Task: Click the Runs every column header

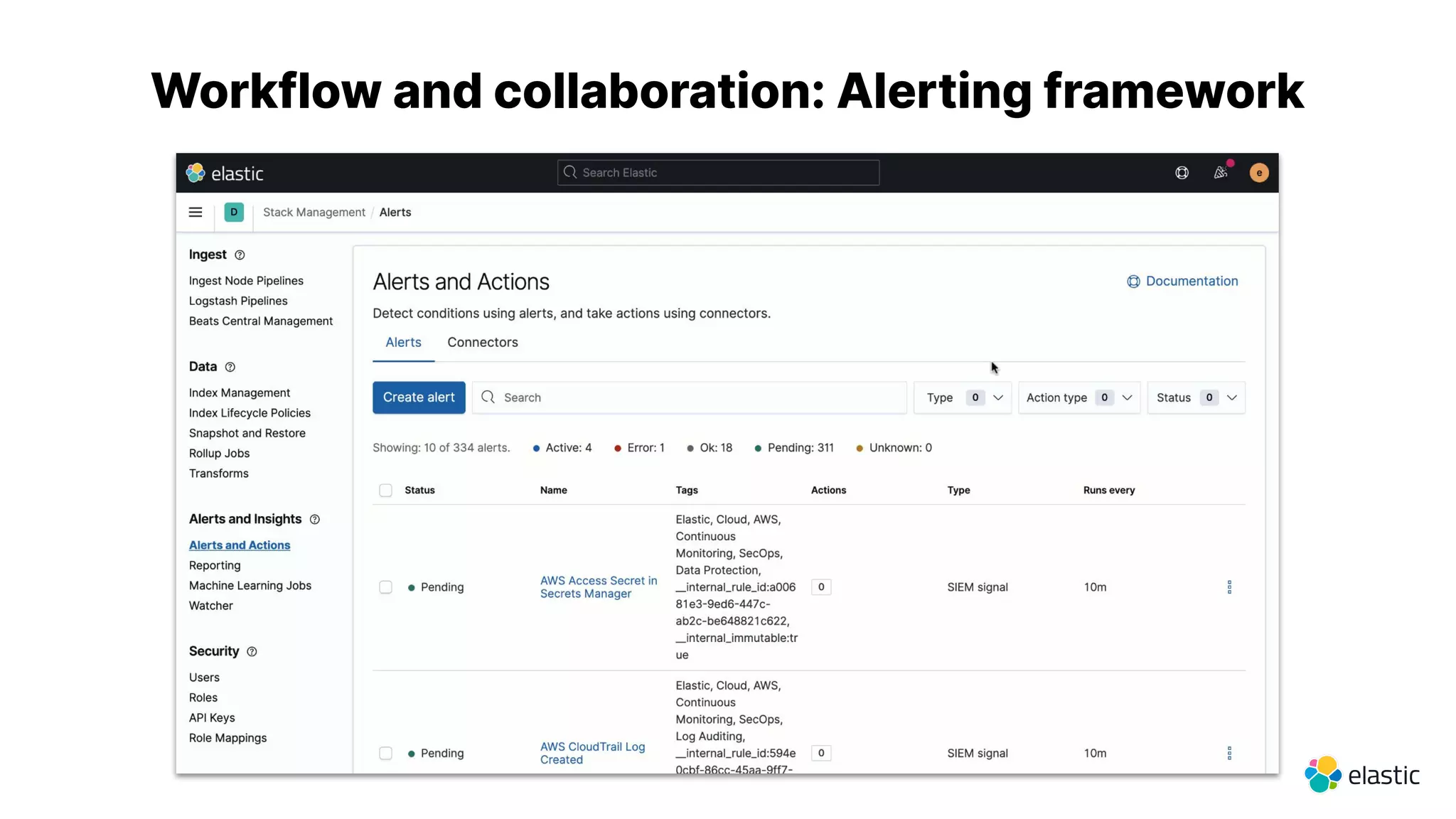Action: (x=1109, y=491)
